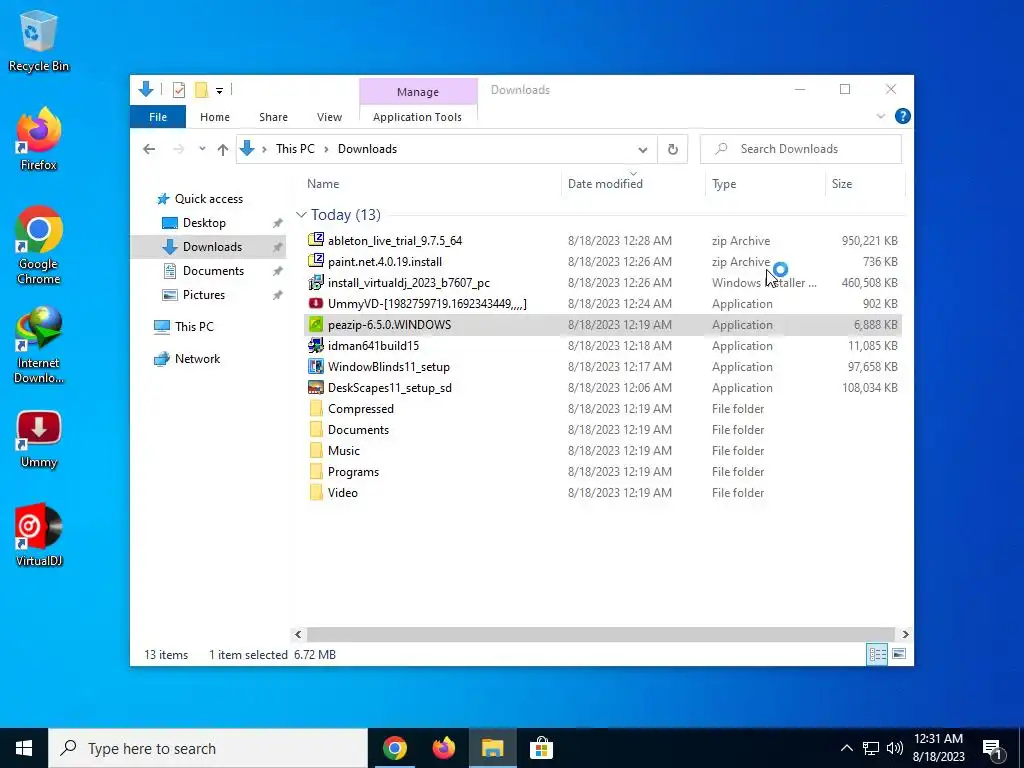Open the address bar history dropdown

coord(643,150)
